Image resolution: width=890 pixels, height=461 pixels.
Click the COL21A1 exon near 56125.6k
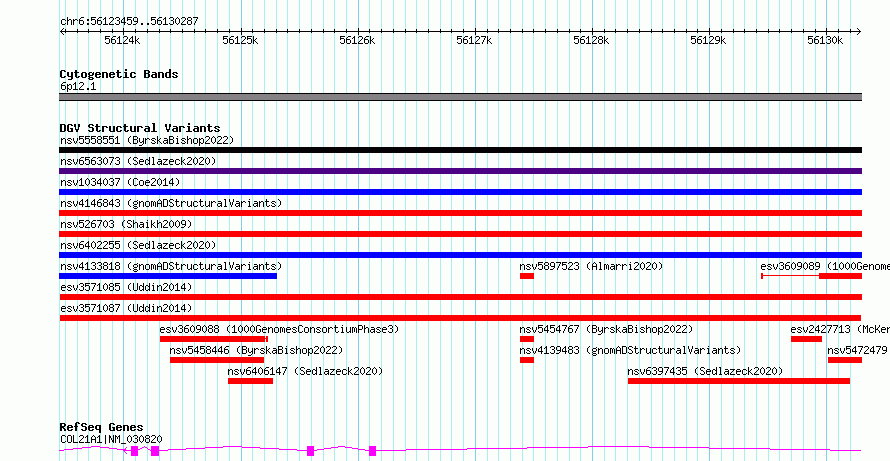pos(310,451)
